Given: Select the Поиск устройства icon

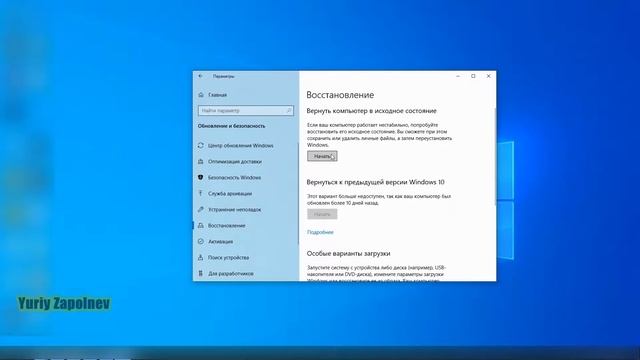Looking at the screenshot, I should [x=200, y=258].
